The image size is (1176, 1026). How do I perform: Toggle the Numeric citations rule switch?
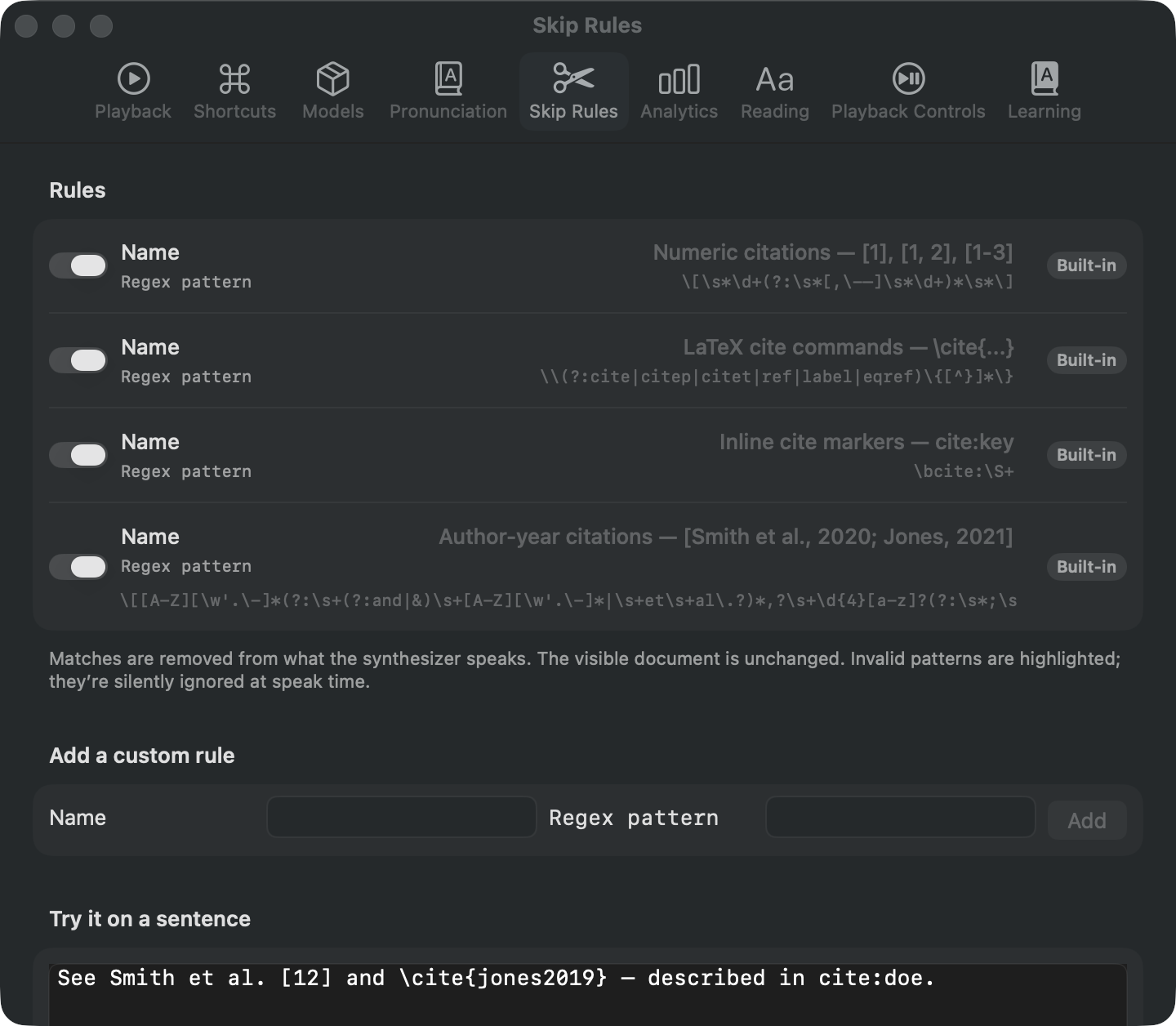pyautogui.click(x=78, y=265)
